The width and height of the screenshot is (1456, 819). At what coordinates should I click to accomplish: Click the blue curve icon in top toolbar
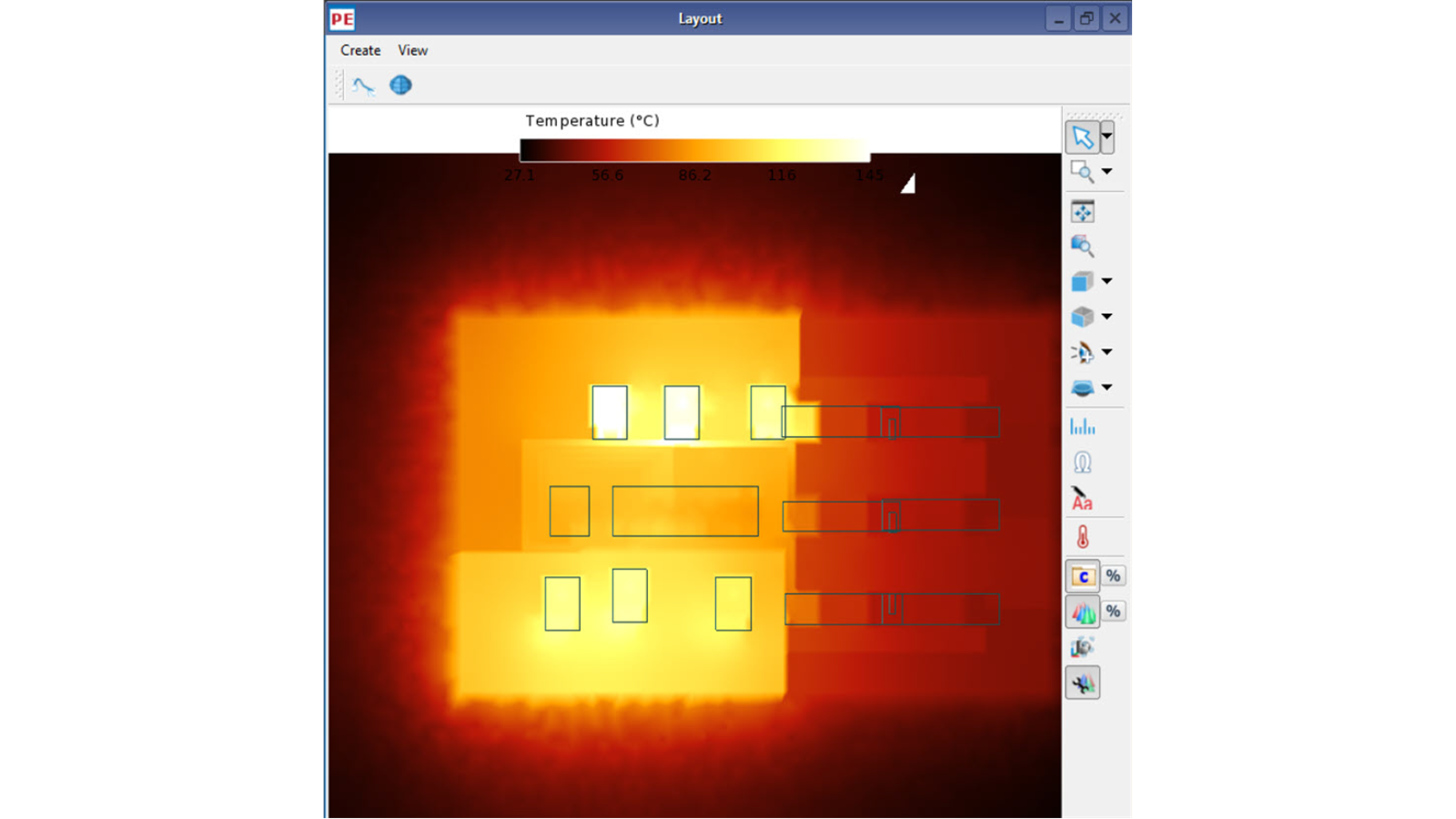tap(363, 86)
